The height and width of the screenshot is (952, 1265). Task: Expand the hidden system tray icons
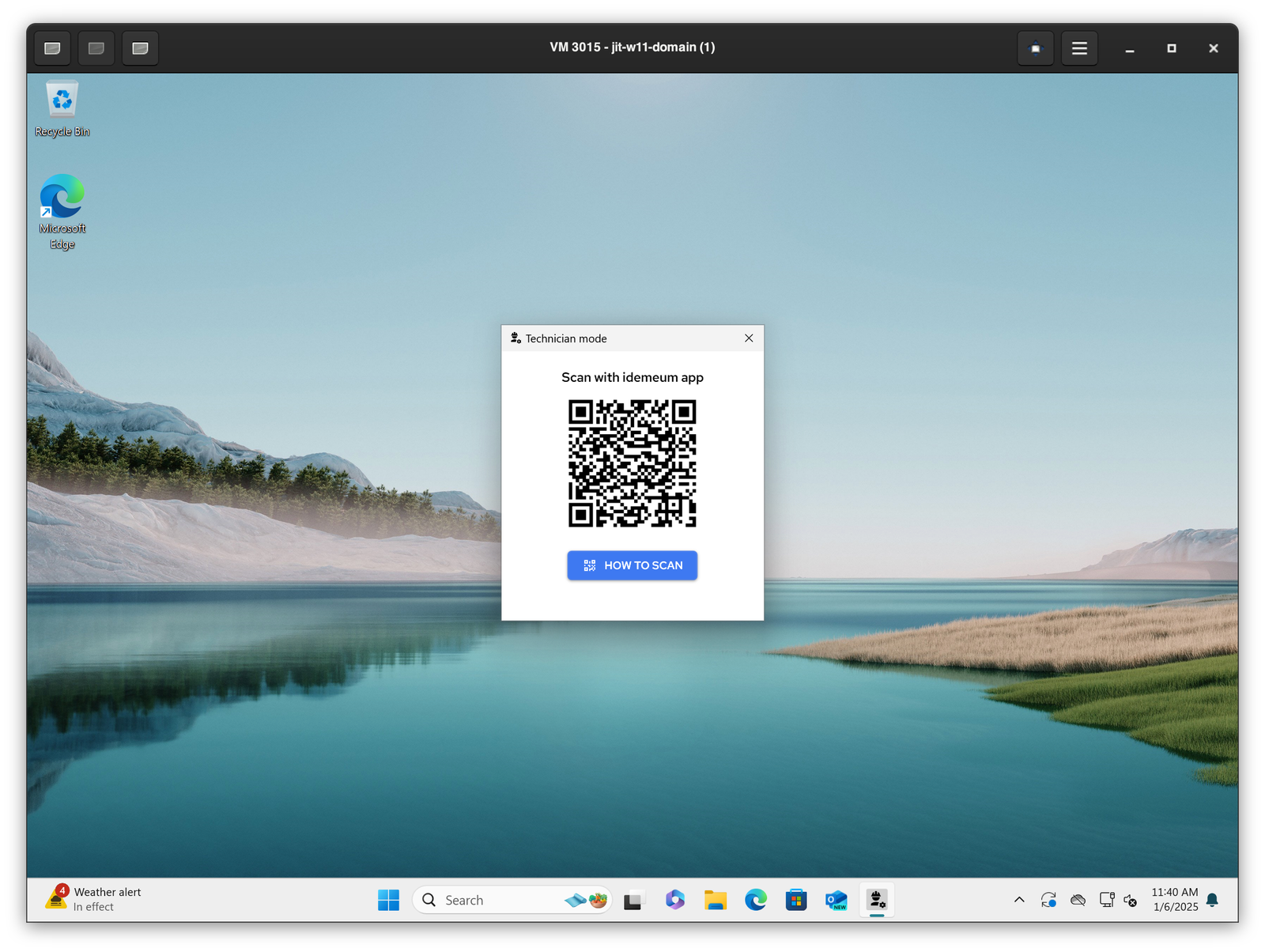(x=1019, y=900)
